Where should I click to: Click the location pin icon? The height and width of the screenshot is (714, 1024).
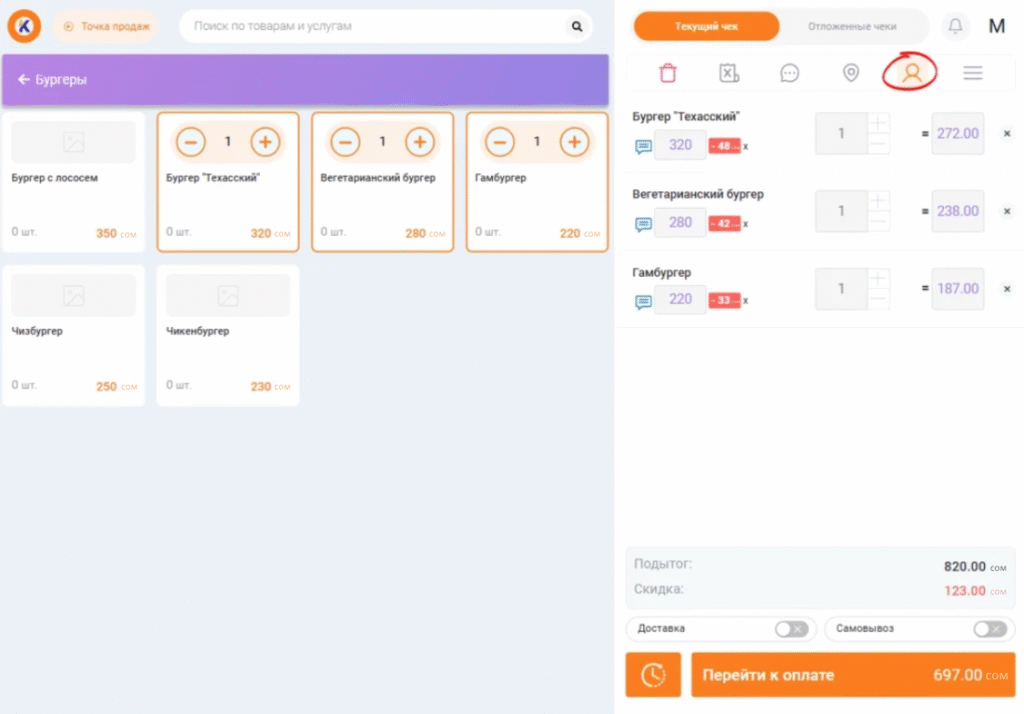click(x=851, y=73)
